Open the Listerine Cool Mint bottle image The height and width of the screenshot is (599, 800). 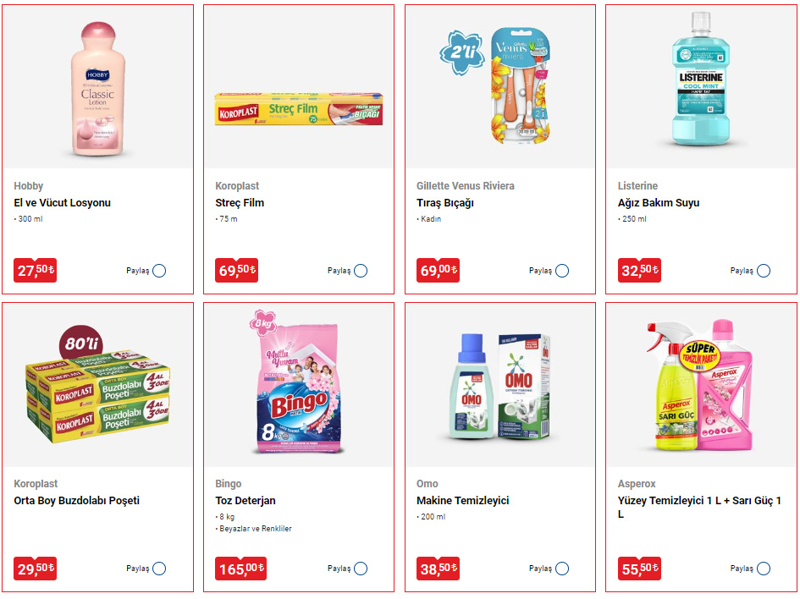click(x=701, y=78)
